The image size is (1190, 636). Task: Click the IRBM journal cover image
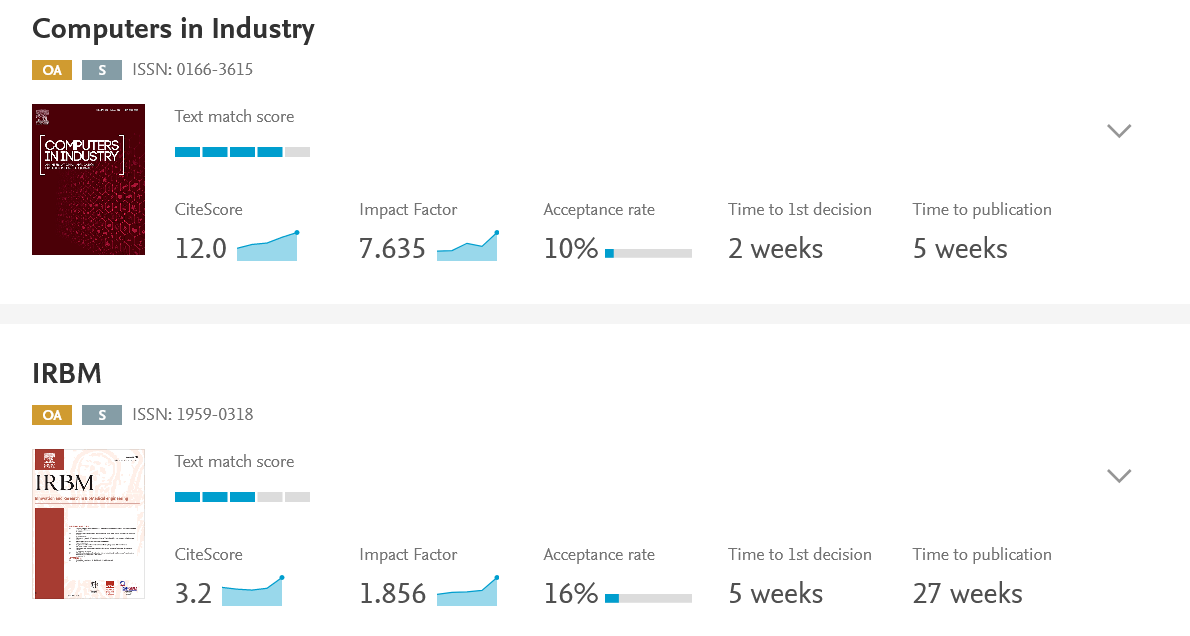(x=88, y=524)
